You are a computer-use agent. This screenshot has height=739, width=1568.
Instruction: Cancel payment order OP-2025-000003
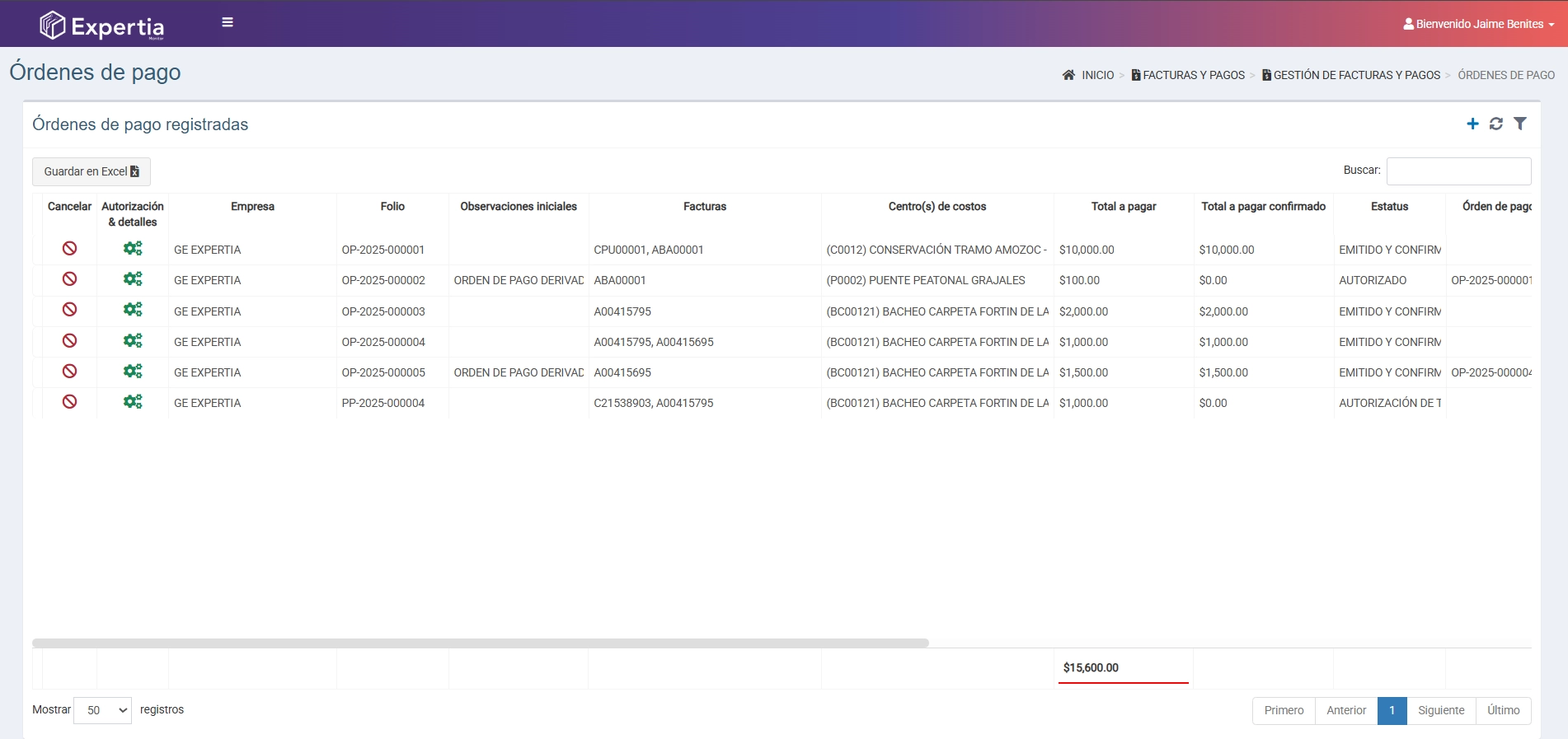coord(70,310)
